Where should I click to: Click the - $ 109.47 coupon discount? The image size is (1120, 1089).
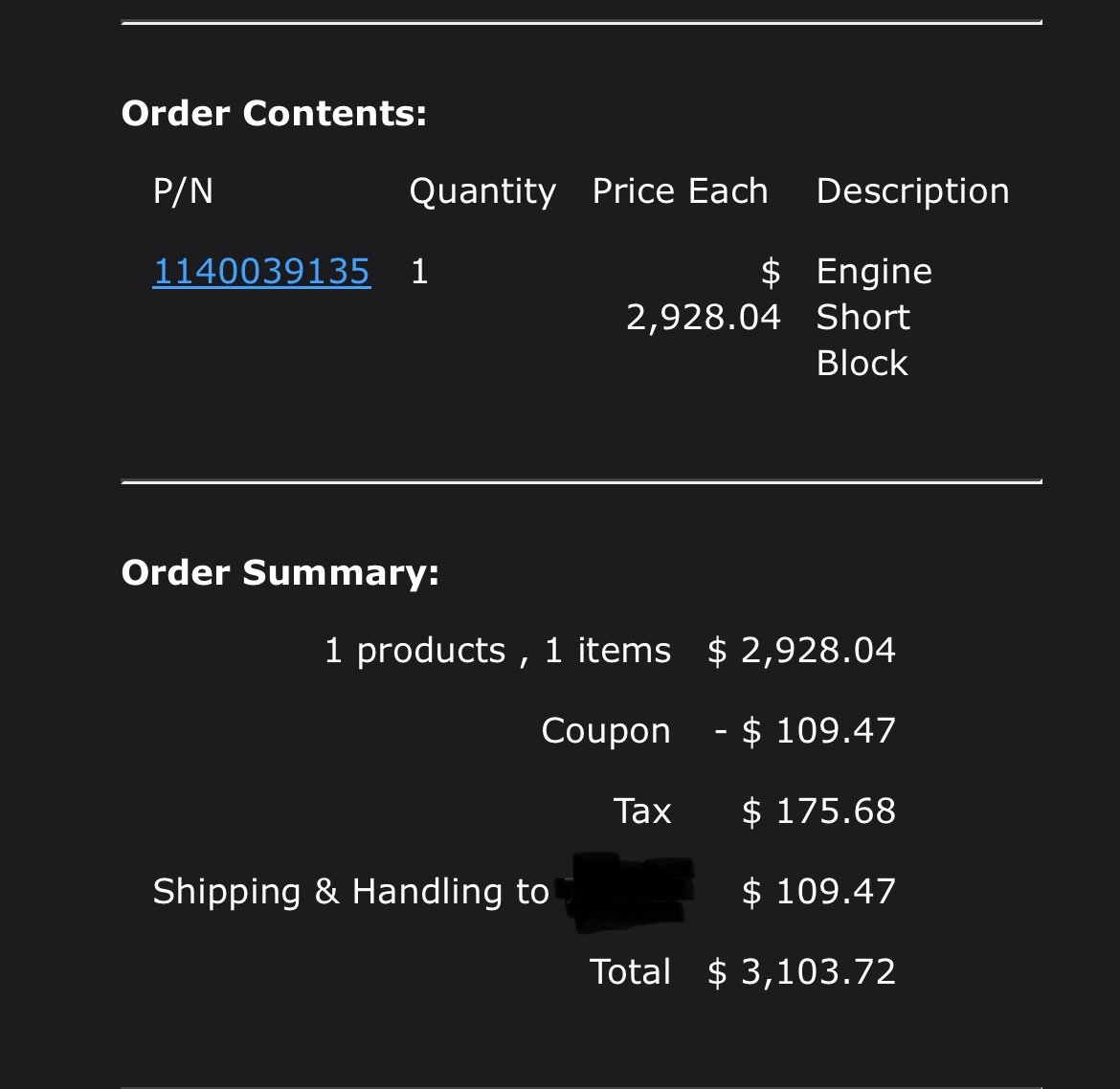tap(805, 731)
